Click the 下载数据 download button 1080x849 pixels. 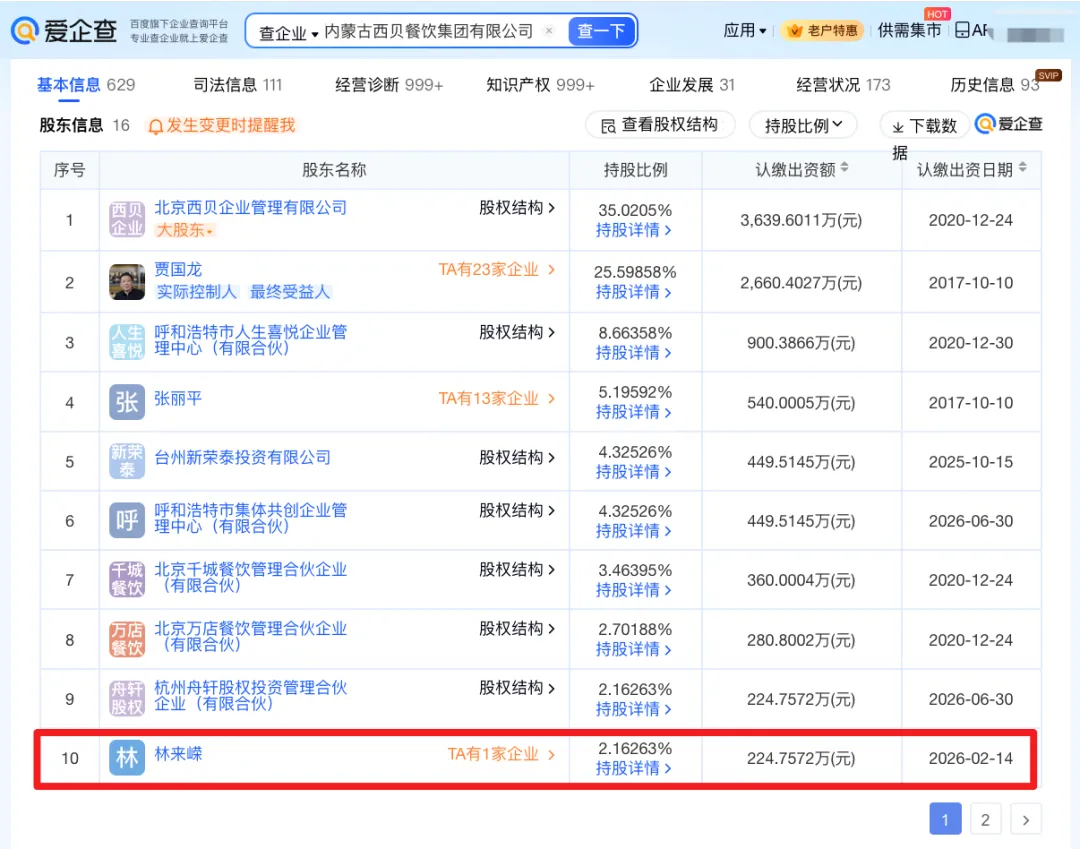pos(924,126)
